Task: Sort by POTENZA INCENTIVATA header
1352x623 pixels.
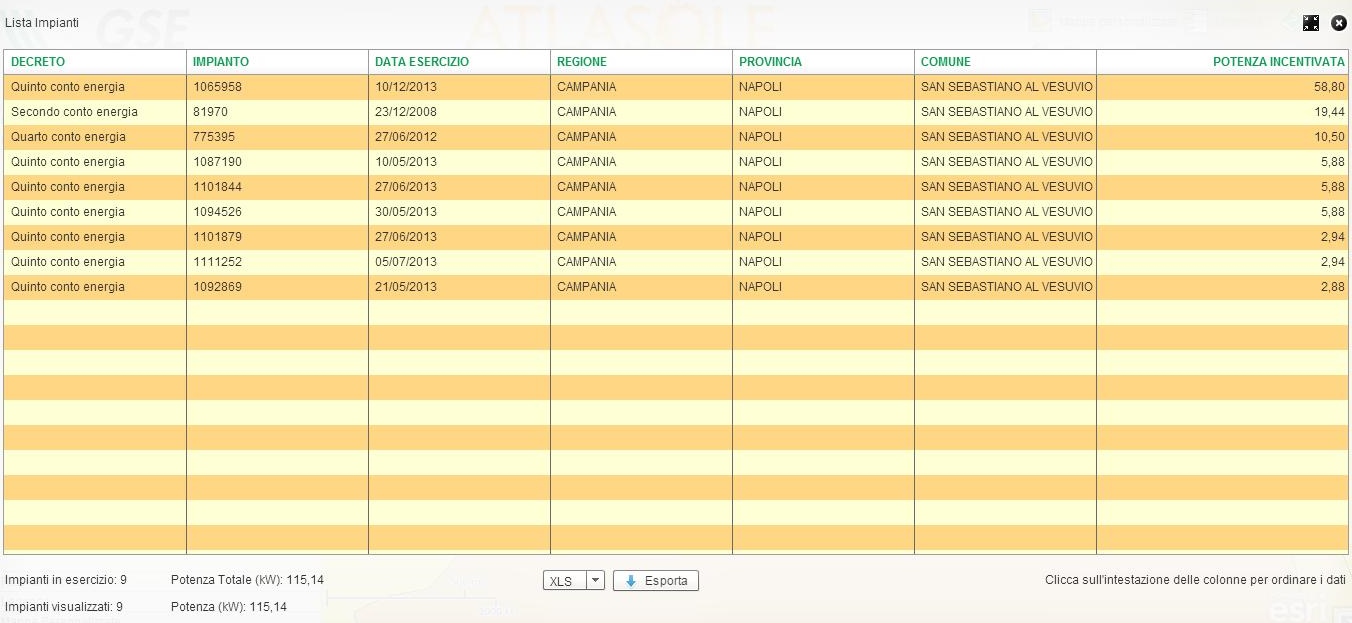Action: (1278, 62)
